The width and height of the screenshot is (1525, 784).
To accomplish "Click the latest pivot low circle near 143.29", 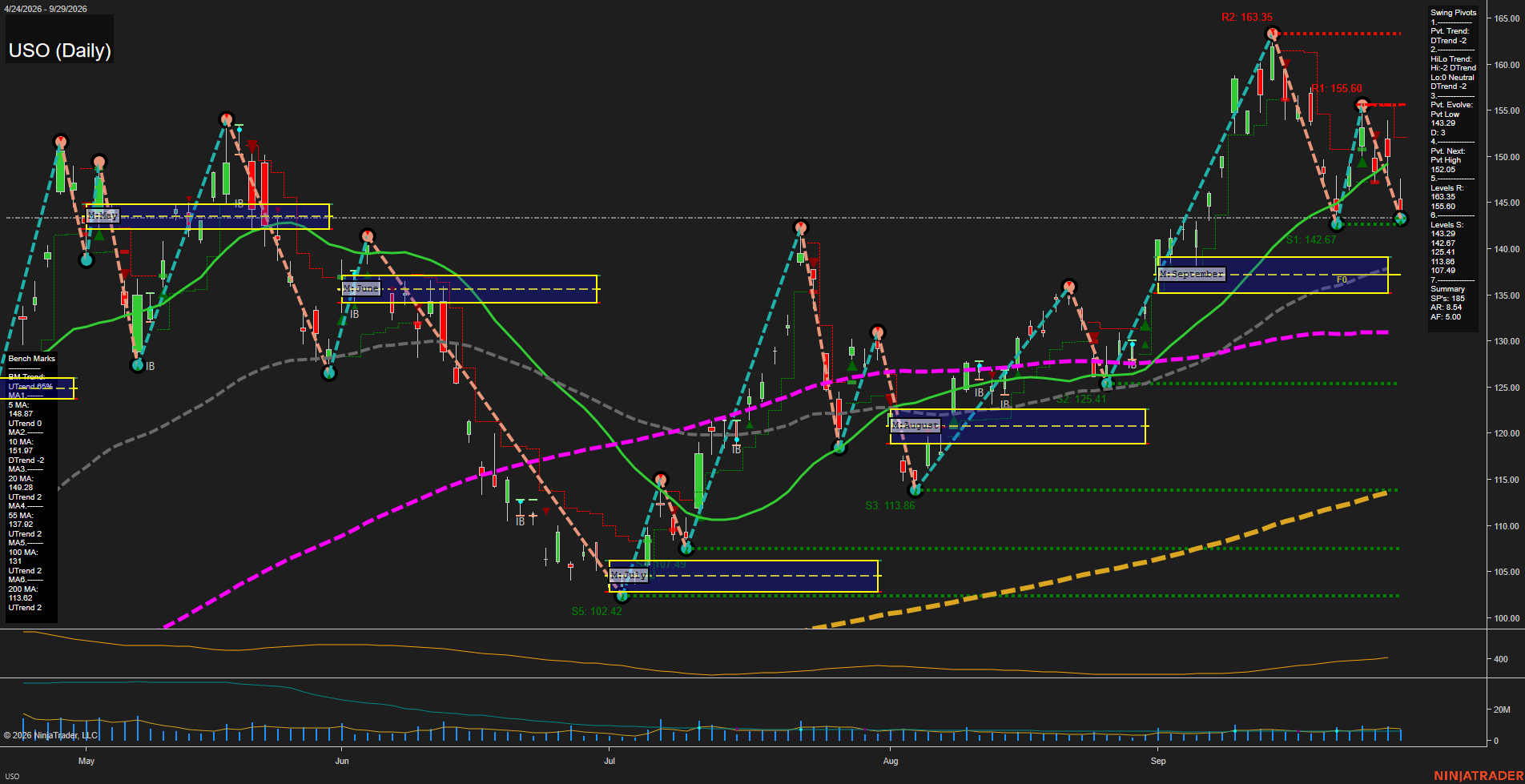I will (1400, 218).
